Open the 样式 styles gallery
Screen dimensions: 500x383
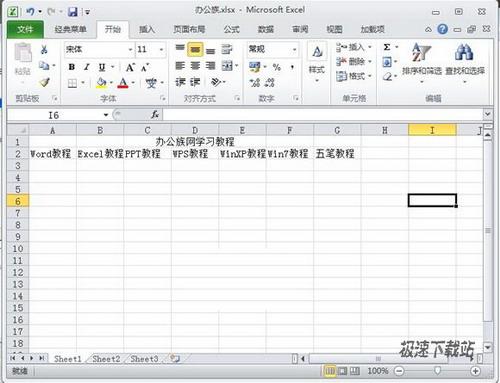(317, 62)
